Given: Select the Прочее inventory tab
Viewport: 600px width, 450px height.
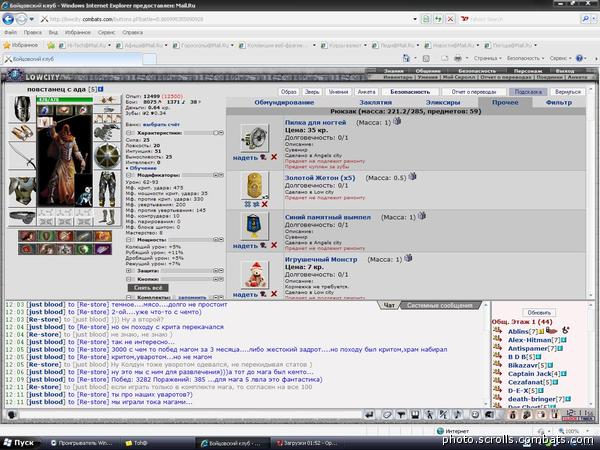Looking at the screenshot, I should point(505,103).
